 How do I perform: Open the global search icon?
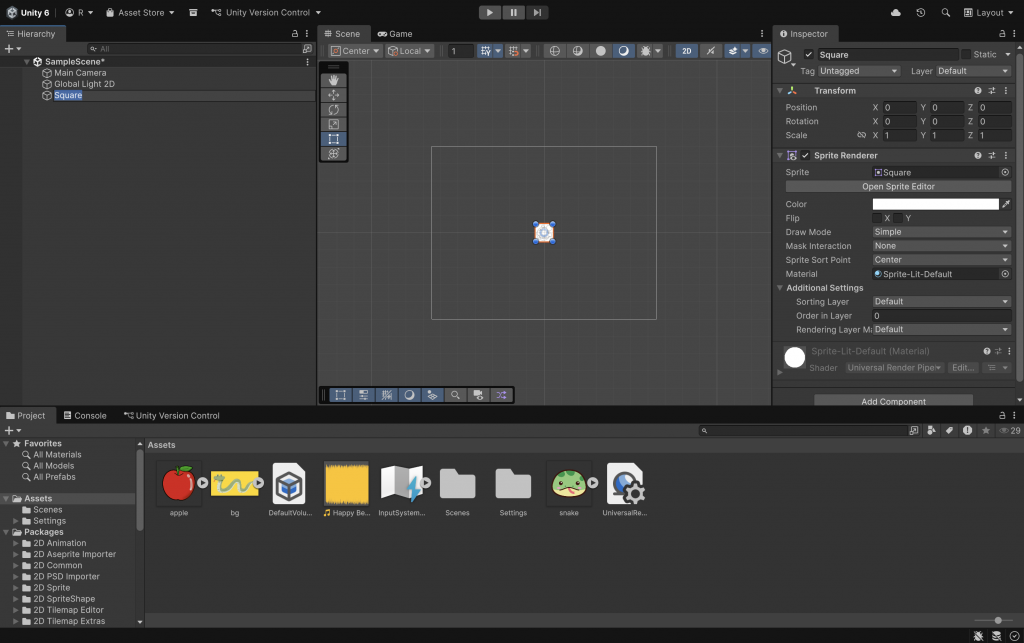pyautogui.click(x=946, y=12)
